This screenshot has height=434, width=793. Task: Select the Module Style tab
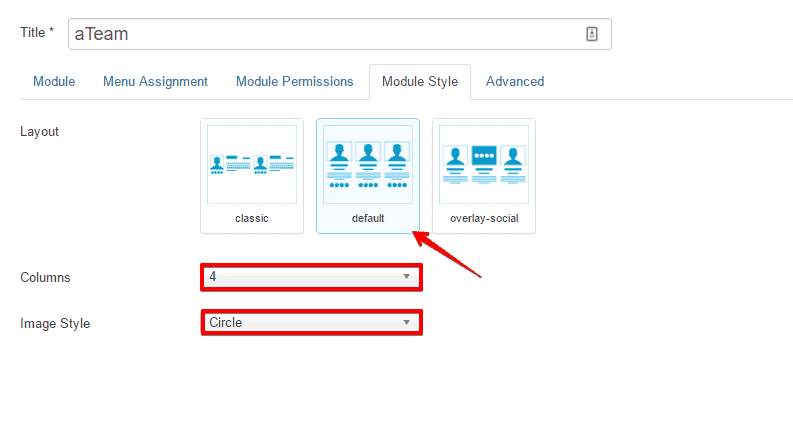tap(420, 81)
